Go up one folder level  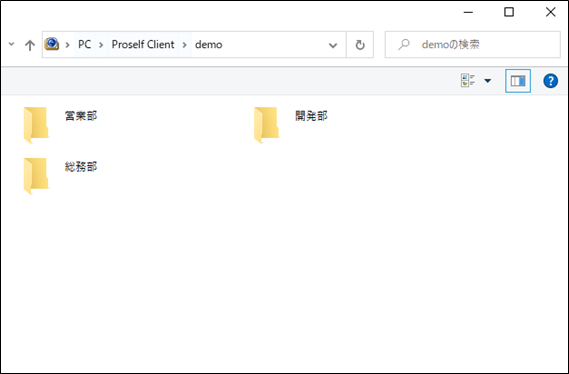point(30,45)
